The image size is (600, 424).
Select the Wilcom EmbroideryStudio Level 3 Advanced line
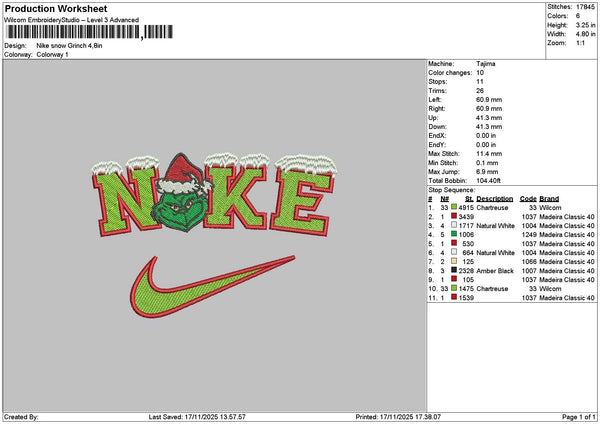pyautogui.click(x=71, y=20)
